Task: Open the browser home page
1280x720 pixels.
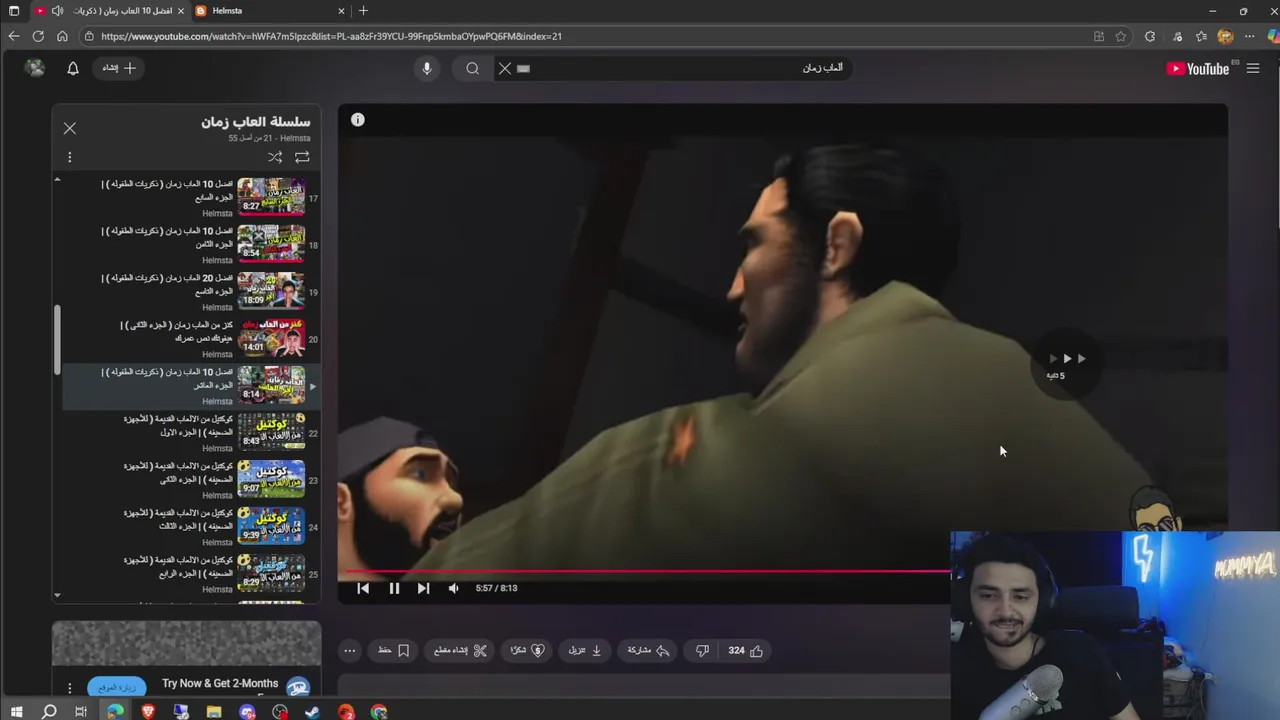Action: click(x=62, y=36)
